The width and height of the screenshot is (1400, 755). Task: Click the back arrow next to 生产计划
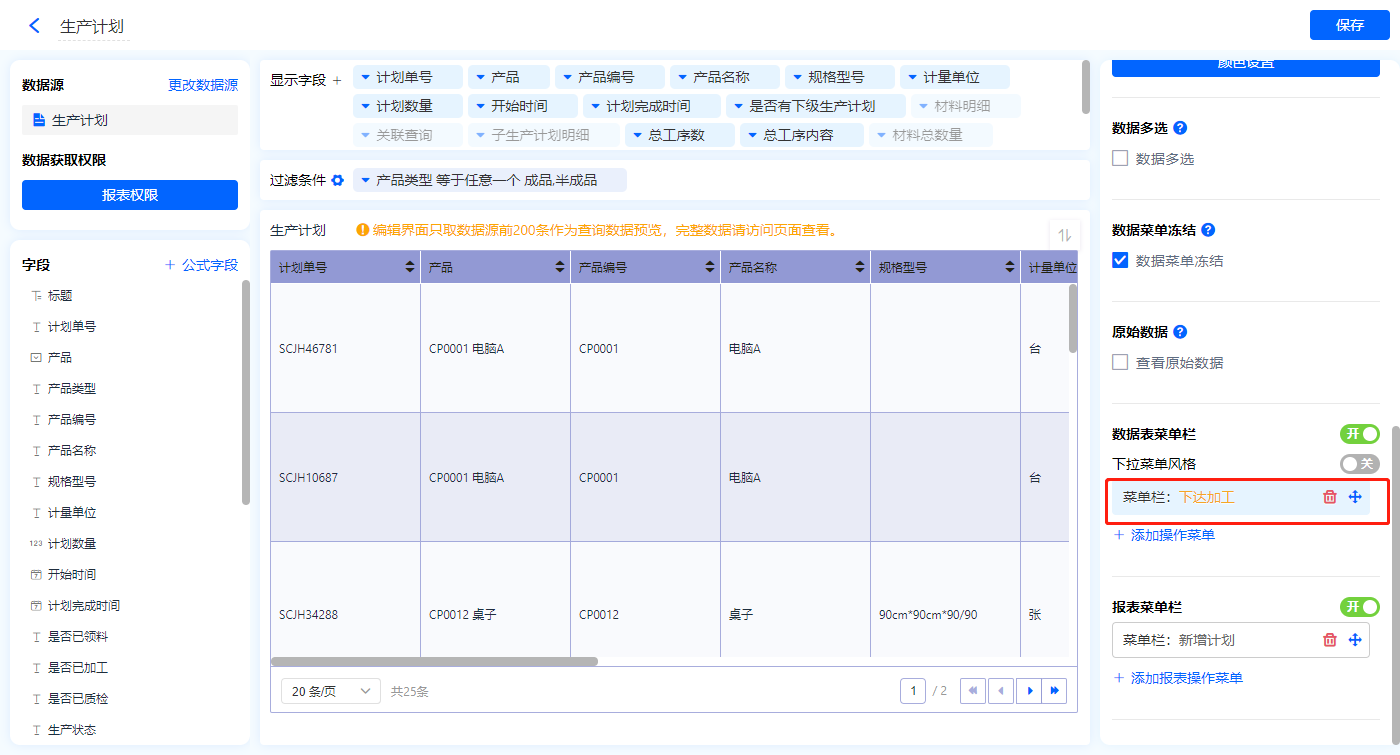(x=35, y=26)
